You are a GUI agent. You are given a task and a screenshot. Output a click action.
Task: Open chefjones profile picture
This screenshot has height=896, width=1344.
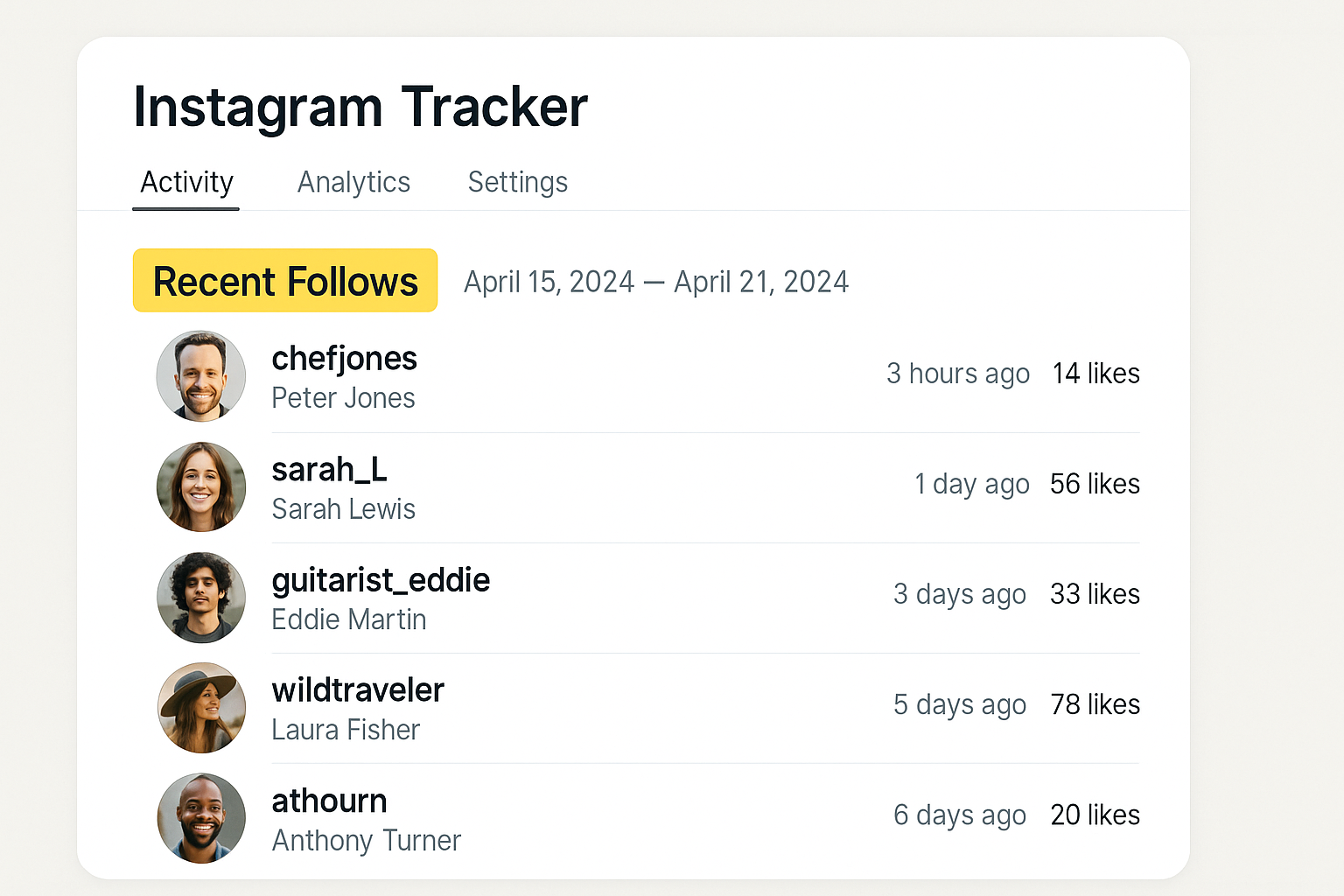[201, 376]
